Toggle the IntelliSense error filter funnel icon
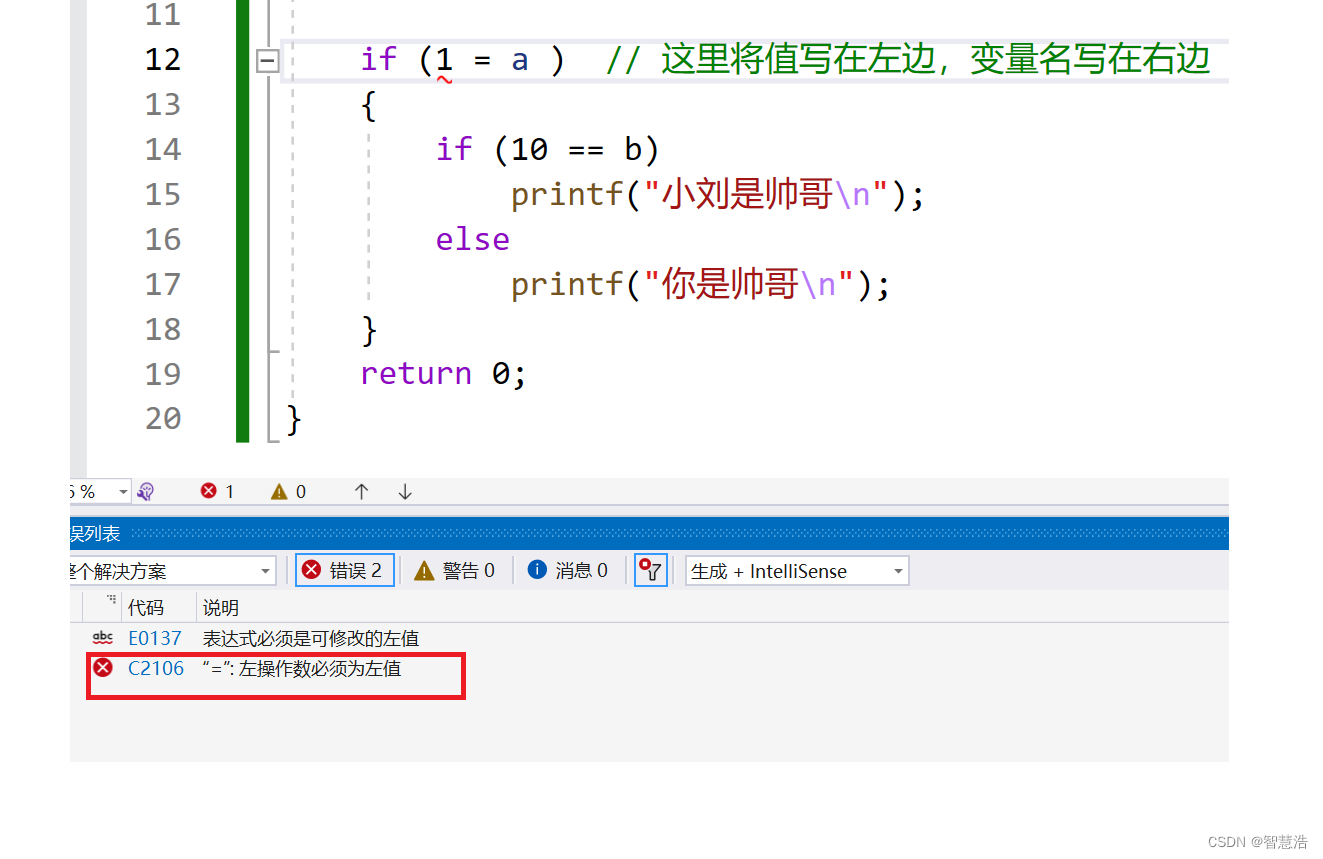 (651, 570)
